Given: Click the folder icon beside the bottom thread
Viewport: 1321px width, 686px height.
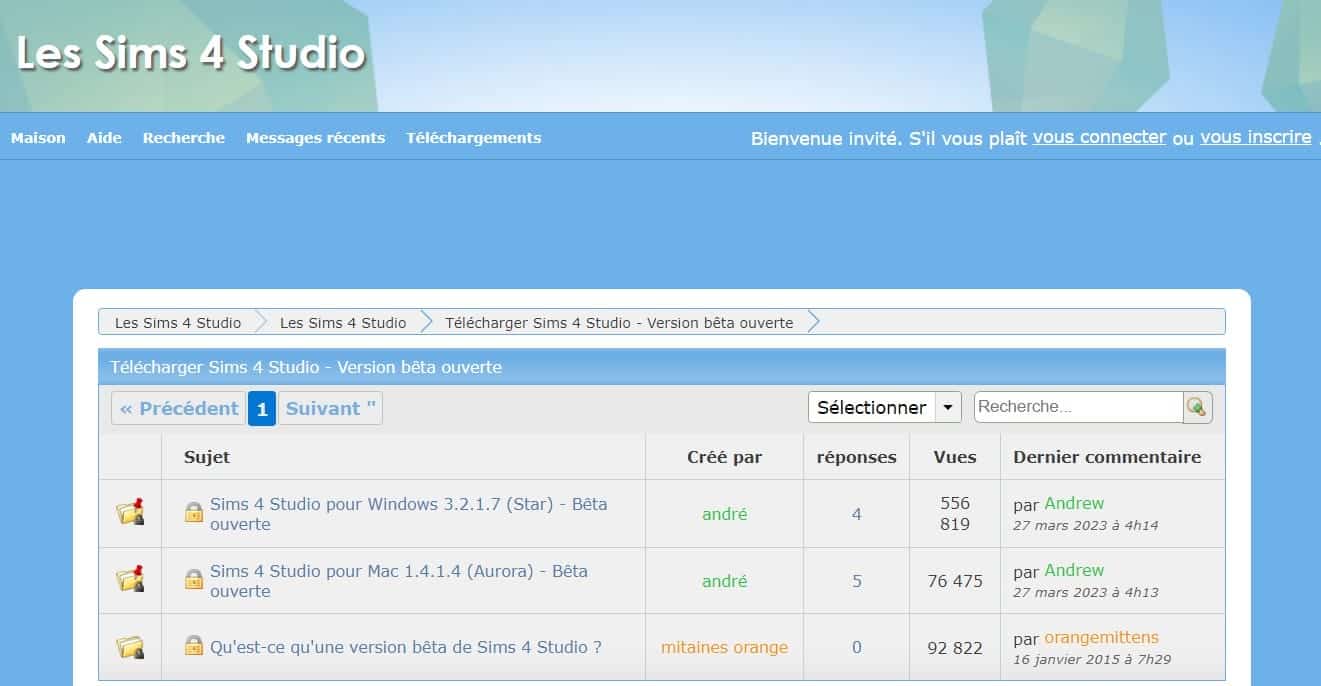Looking at the screenshot, I should 130,647.
